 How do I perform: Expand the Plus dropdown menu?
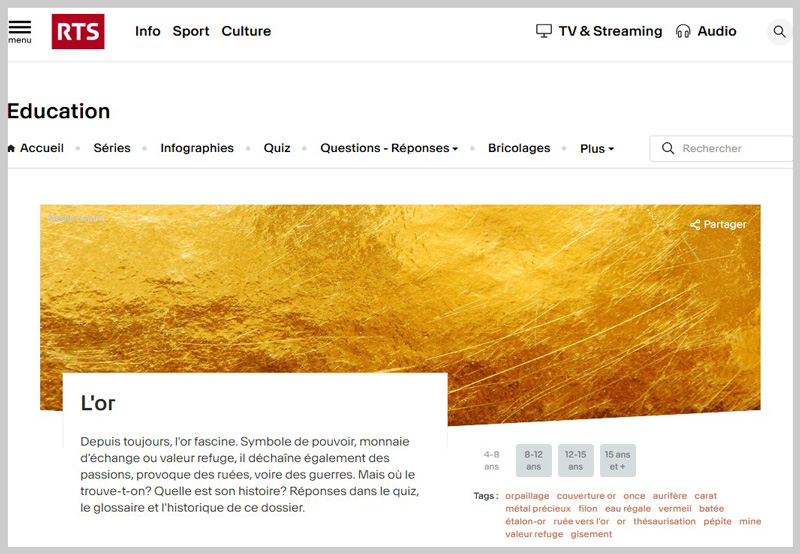(596, 148)
